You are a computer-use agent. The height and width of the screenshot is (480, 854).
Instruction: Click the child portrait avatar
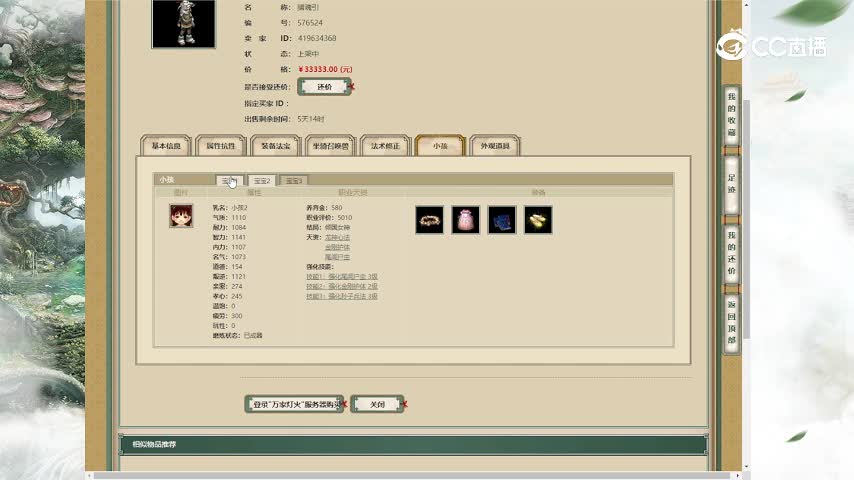[x=181, y=216]
